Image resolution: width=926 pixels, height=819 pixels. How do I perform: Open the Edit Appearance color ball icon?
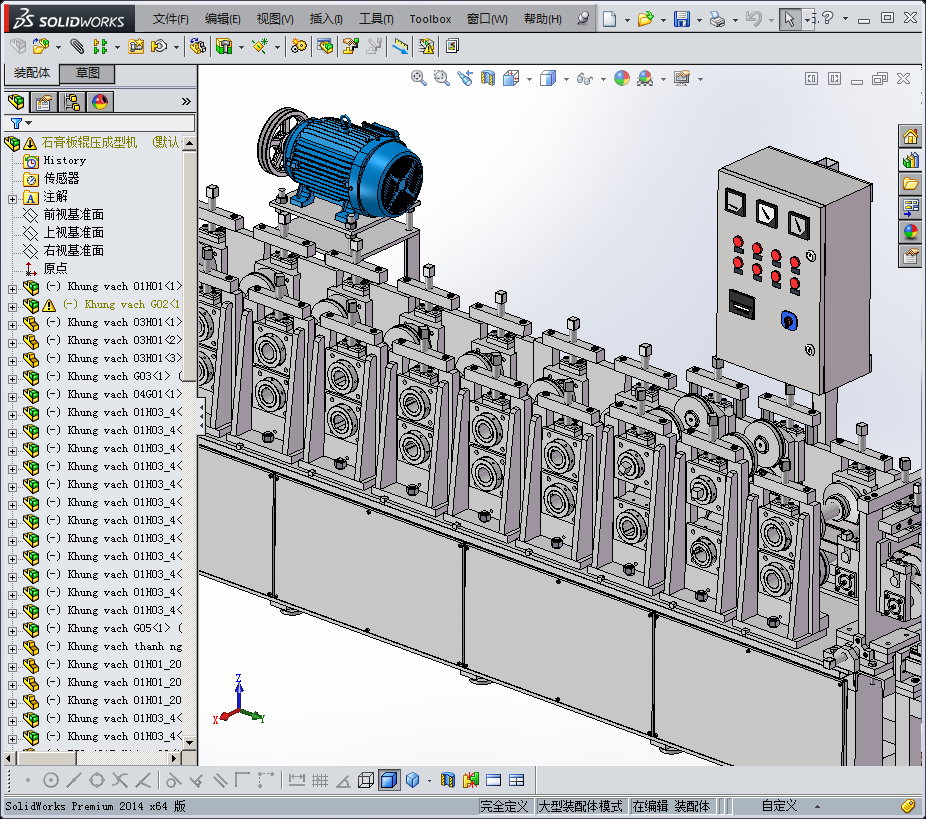621,78
